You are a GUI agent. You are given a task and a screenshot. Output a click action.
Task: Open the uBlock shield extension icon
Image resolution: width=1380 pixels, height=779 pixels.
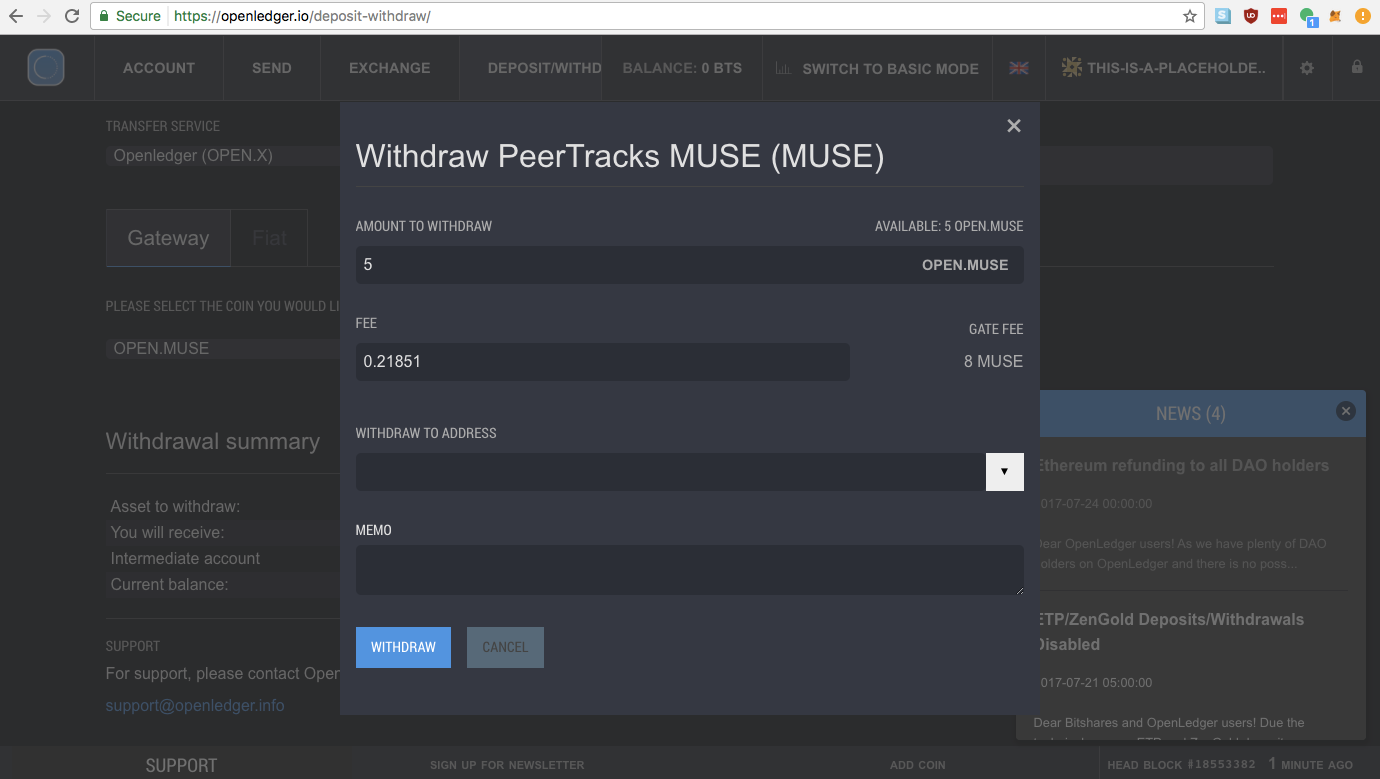pos(1251,16)
